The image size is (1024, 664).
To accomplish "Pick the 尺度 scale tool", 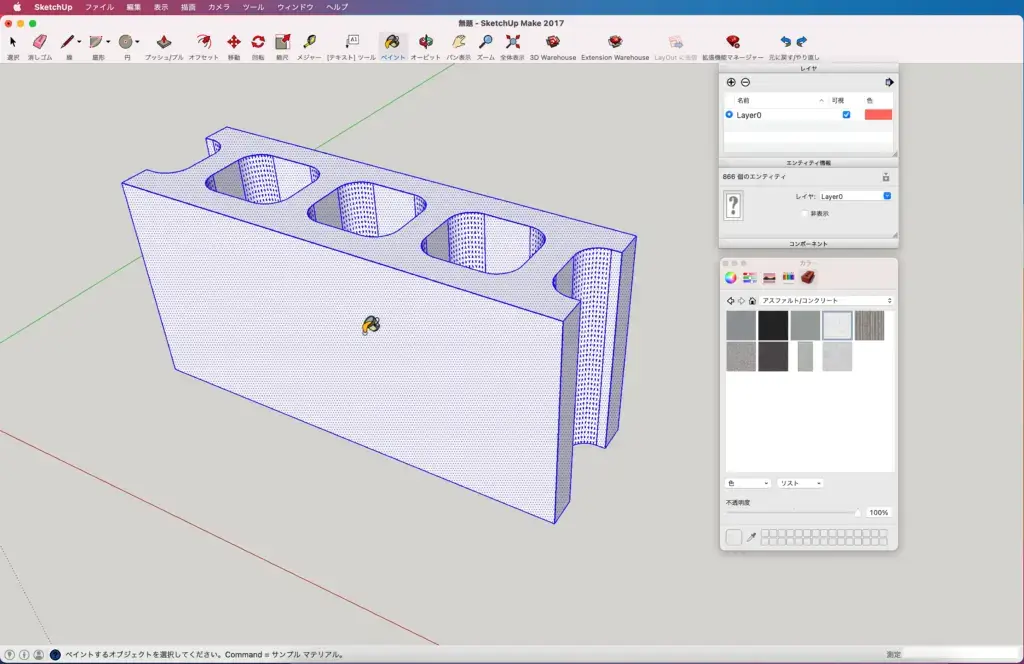I will 282,42.
